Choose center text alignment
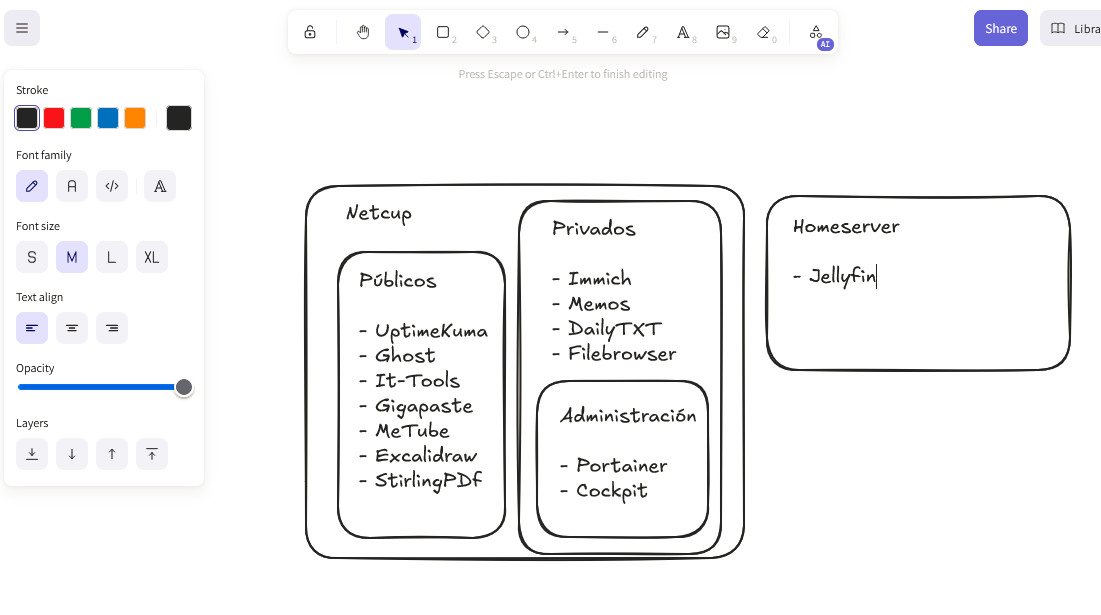The width and height of the screenshot is (1101, 615). point(72,328)
